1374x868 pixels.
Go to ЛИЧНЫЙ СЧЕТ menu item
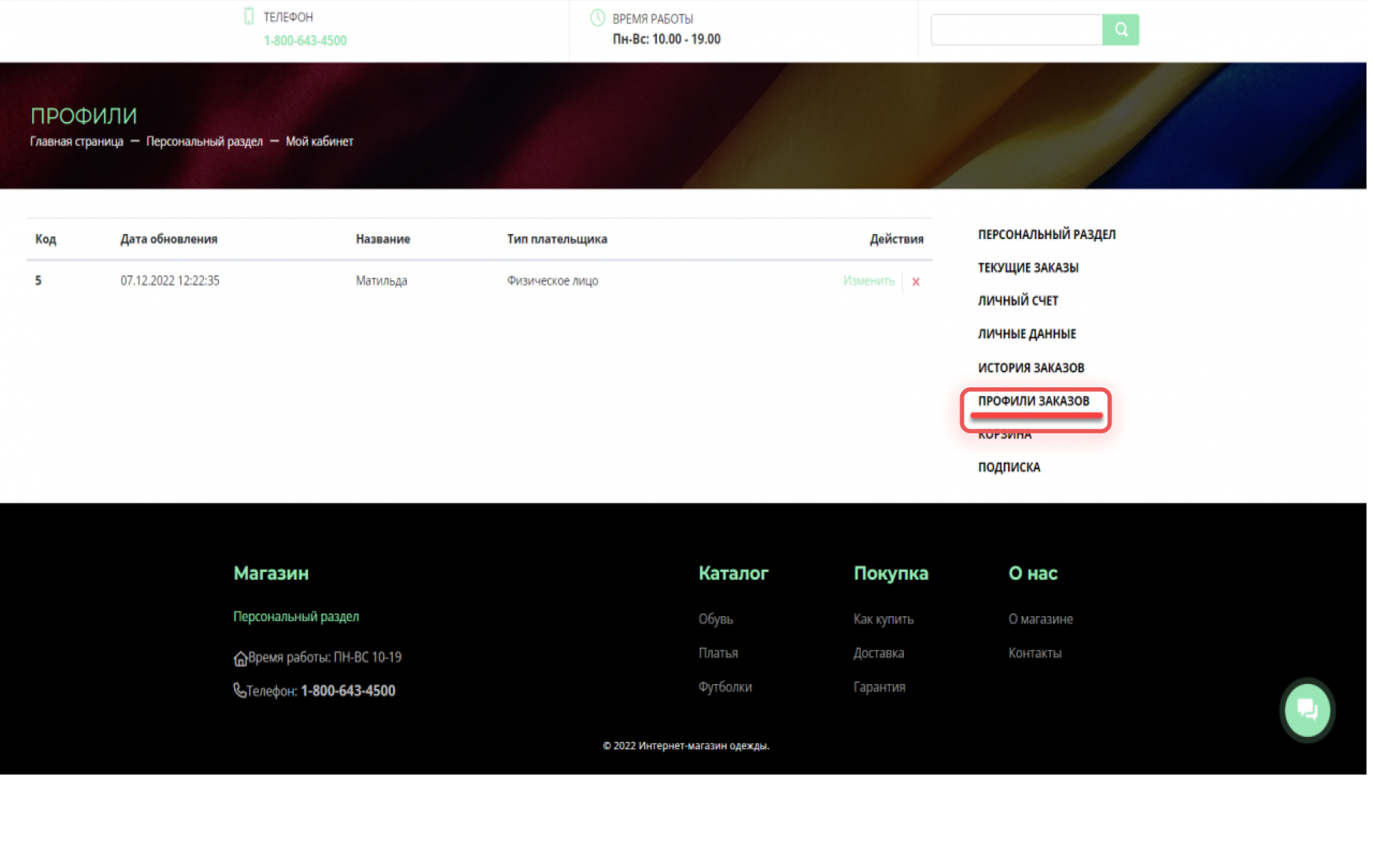1018,301
